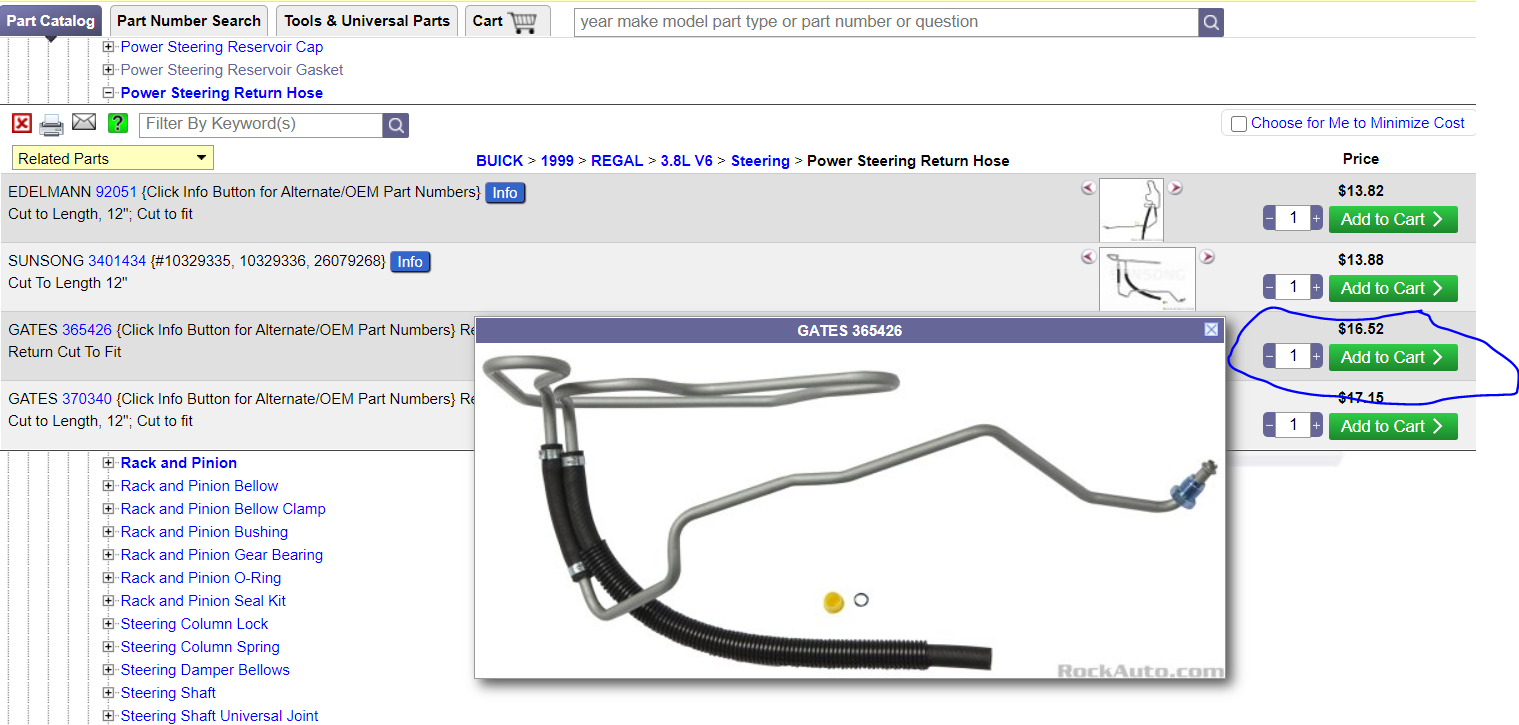Add GATES 365426 to cart

coord(1393,357)
